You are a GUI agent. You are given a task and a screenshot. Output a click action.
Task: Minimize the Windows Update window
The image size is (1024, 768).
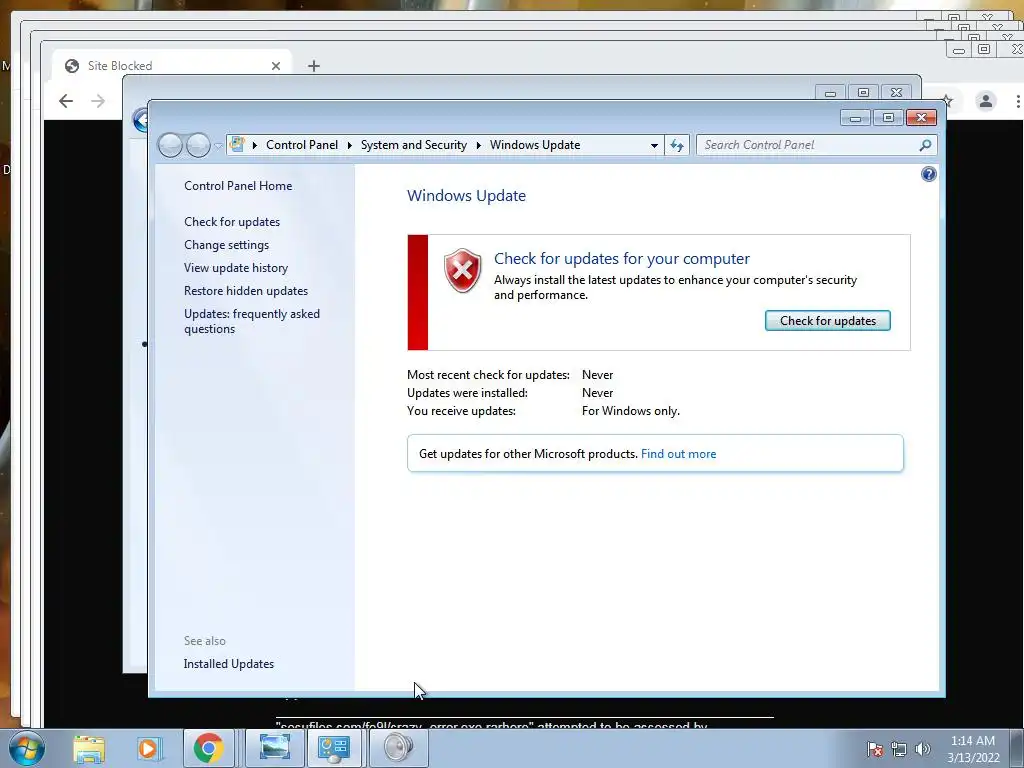click(856, 118)
